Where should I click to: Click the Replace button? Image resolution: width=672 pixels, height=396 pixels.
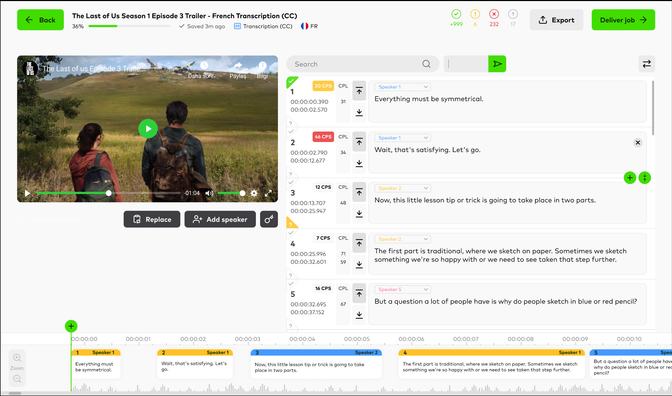click(152, 219)
